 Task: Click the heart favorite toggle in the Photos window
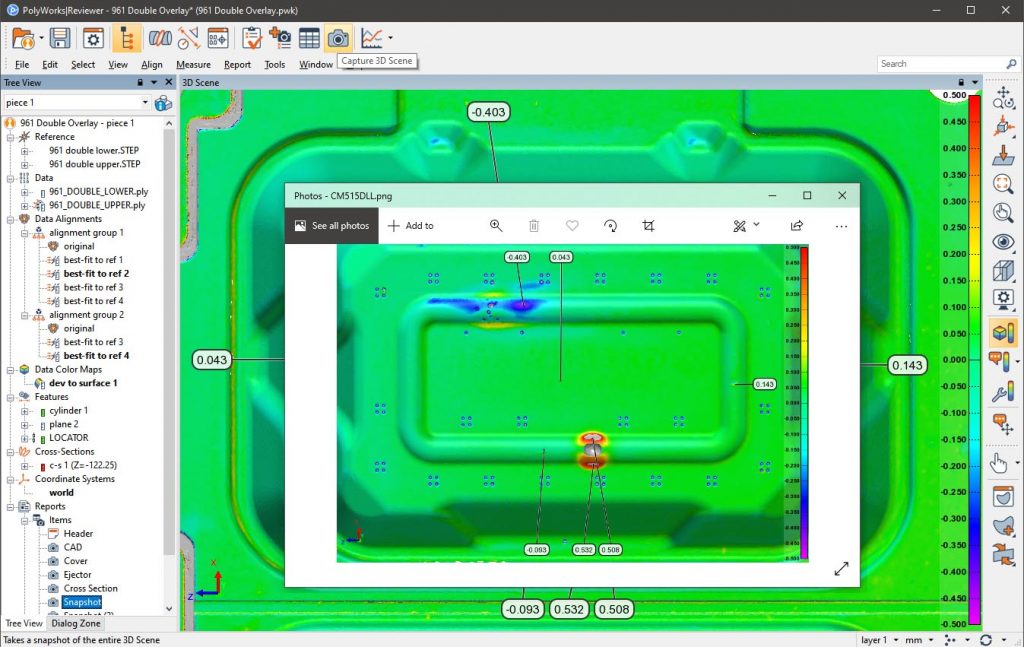point(572,226)
